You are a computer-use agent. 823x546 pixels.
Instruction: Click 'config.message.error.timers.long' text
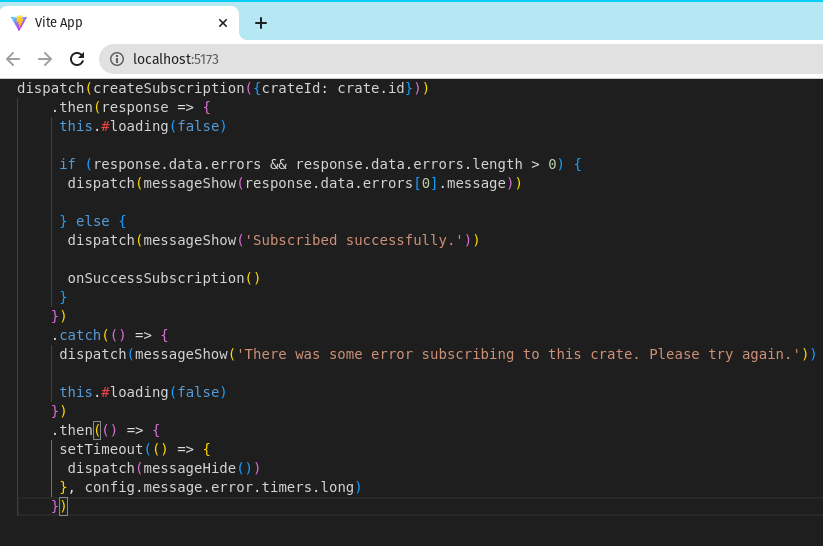(219, 487)
